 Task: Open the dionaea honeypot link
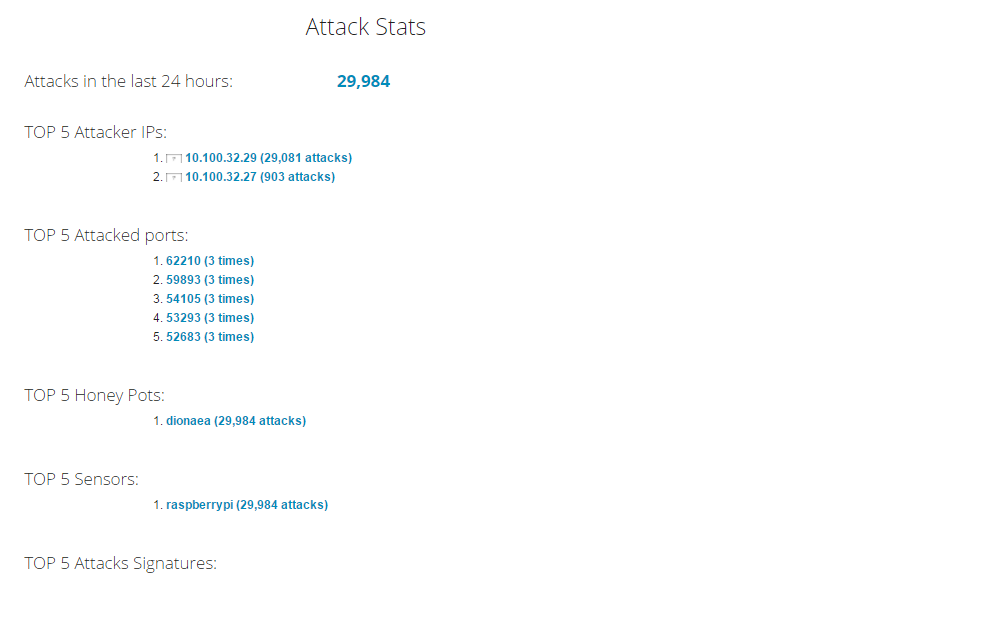pyautogui.click(x=236, y=421)
